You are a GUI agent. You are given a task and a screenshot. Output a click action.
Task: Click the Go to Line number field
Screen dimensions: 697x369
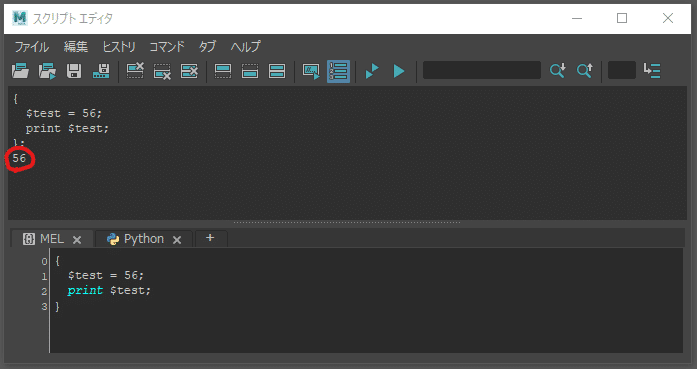click(x=621, y=70)
